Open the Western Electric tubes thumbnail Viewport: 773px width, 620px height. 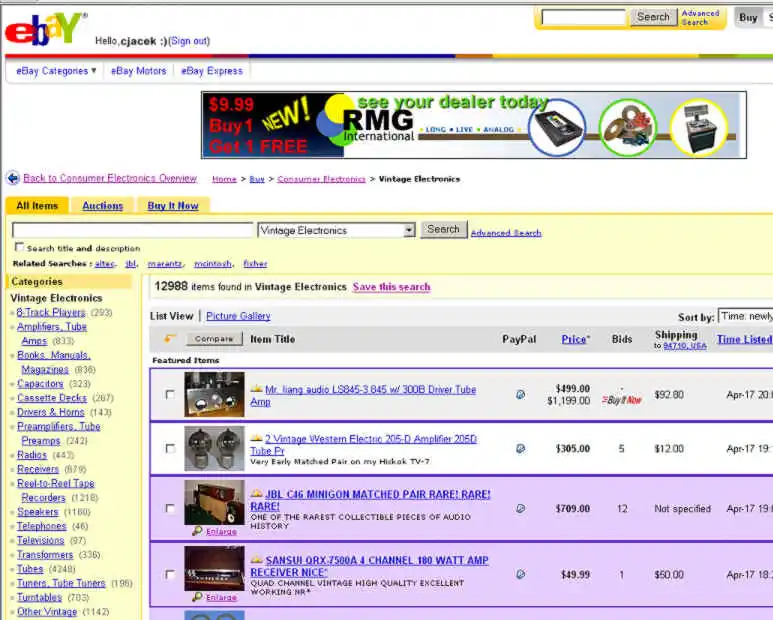[x=214, y=448]
